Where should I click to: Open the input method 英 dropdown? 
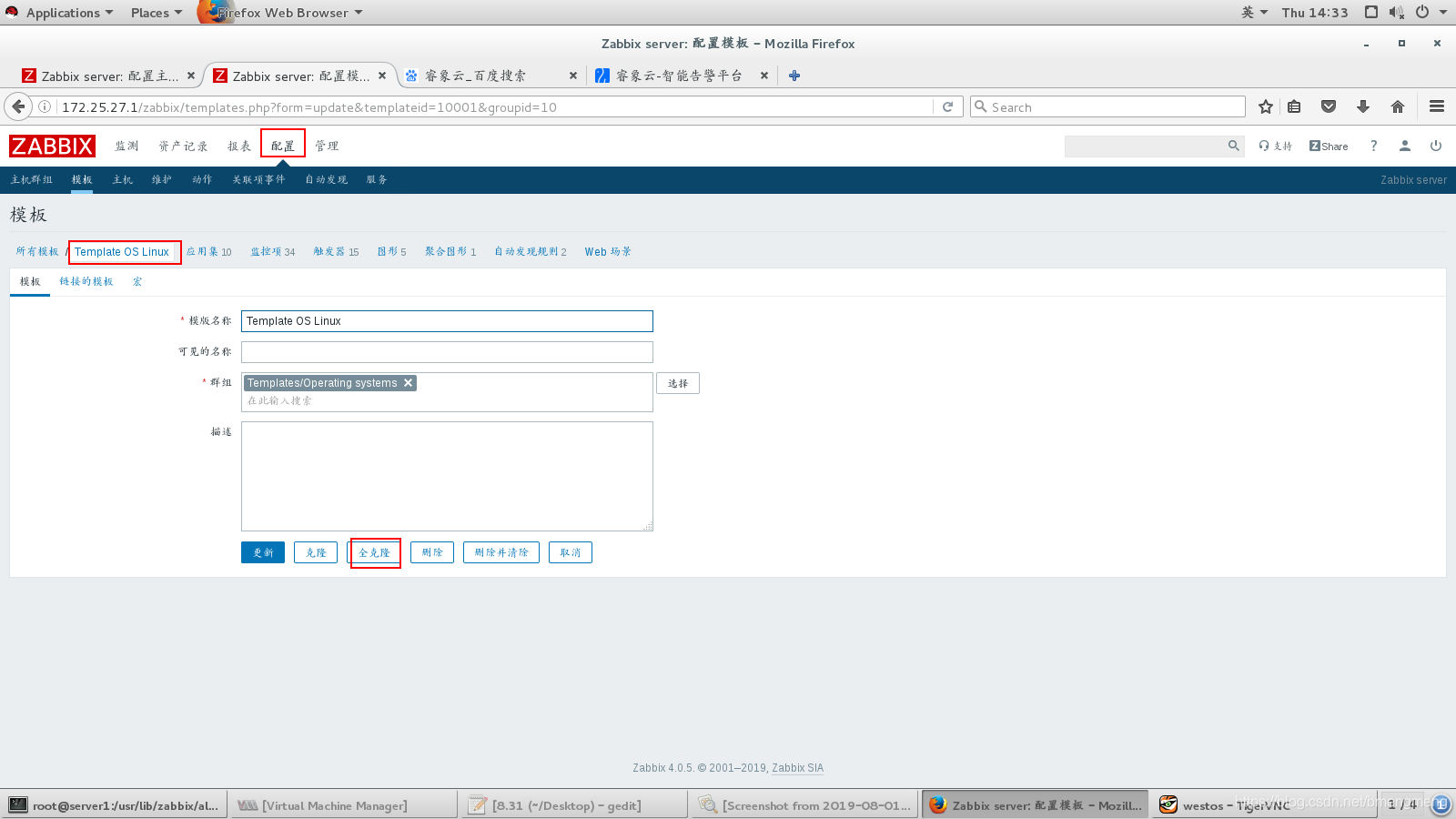coord(1254,12)
